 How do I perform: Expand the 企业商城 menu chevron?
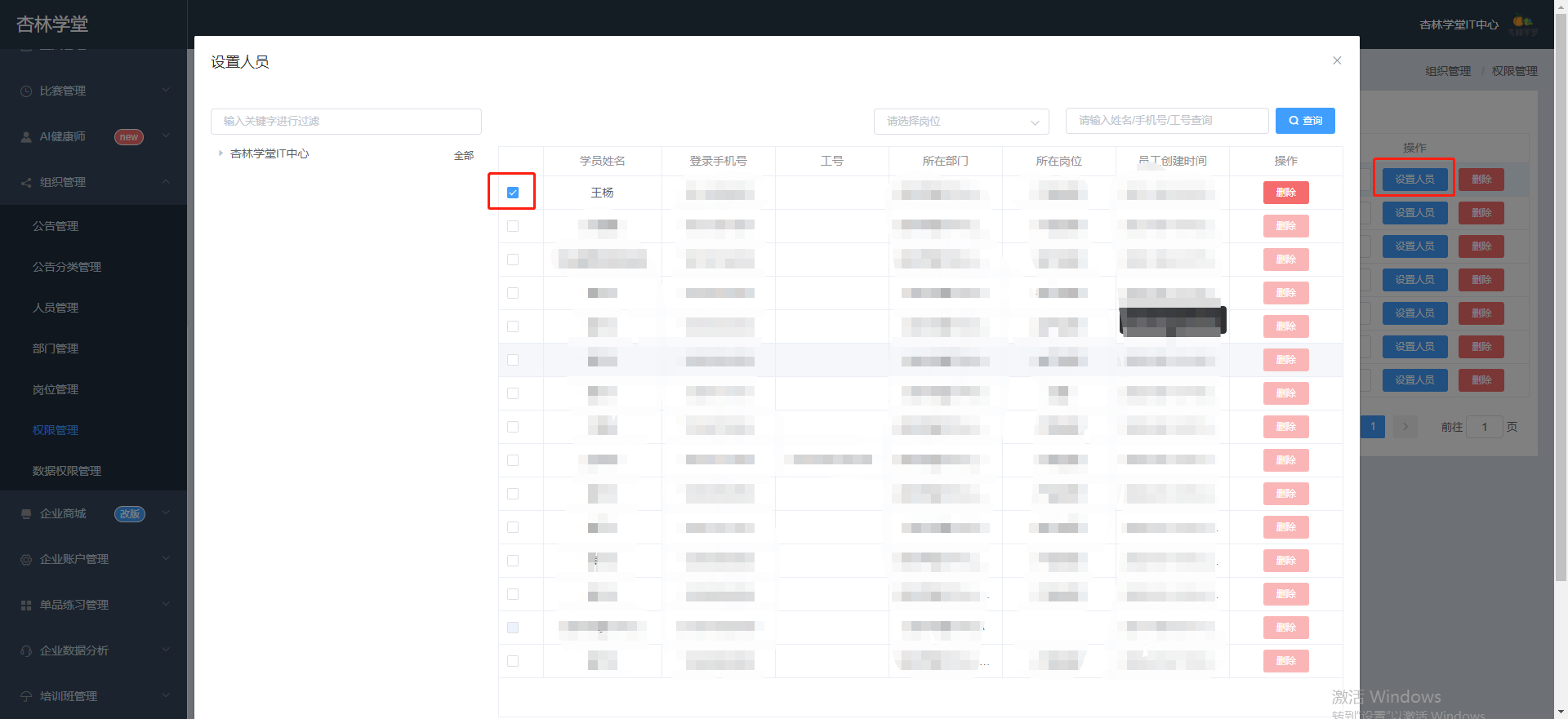(166, 513)
